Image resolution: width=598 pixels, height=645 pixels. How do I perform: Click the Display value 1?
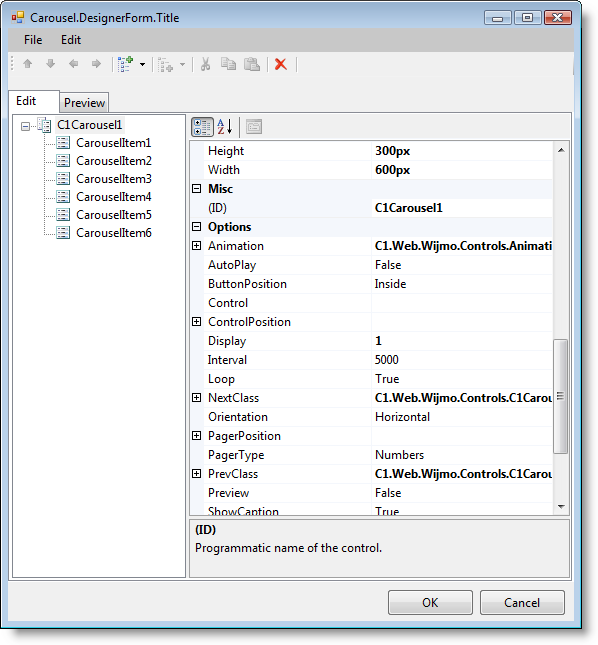(x=462, y=341)
